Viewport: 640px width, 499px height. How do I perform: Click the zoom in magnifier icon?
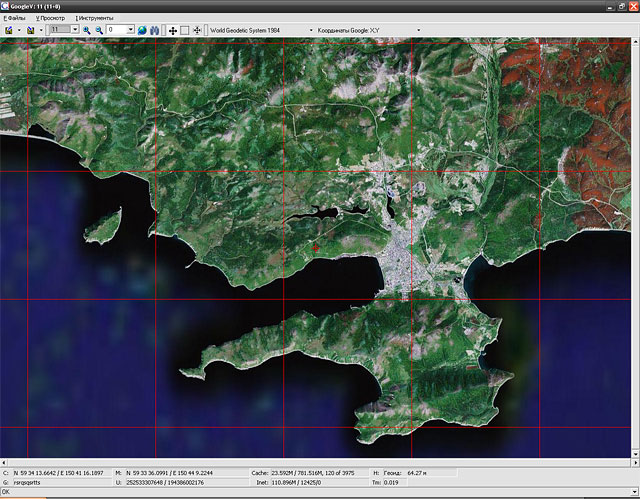pos(87,30)
